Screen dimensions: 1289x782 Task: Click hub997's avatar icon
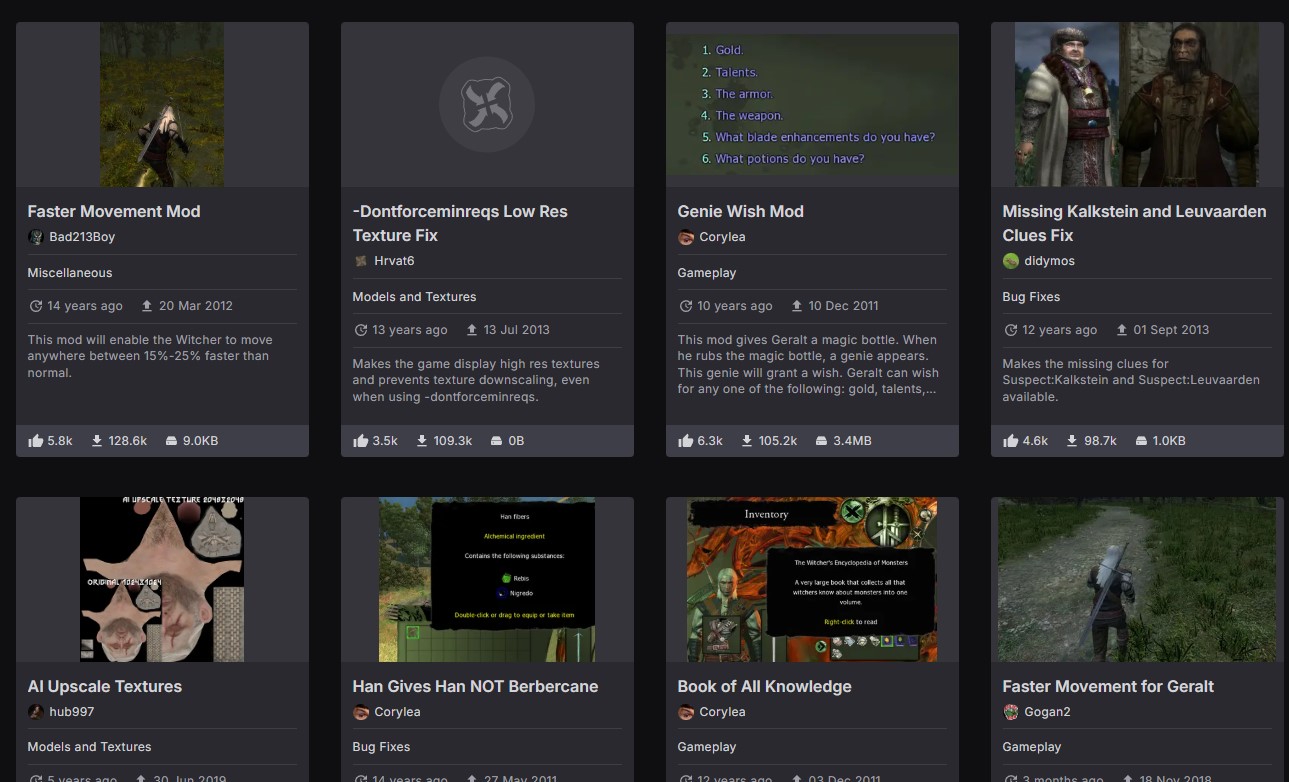point(36,712)
